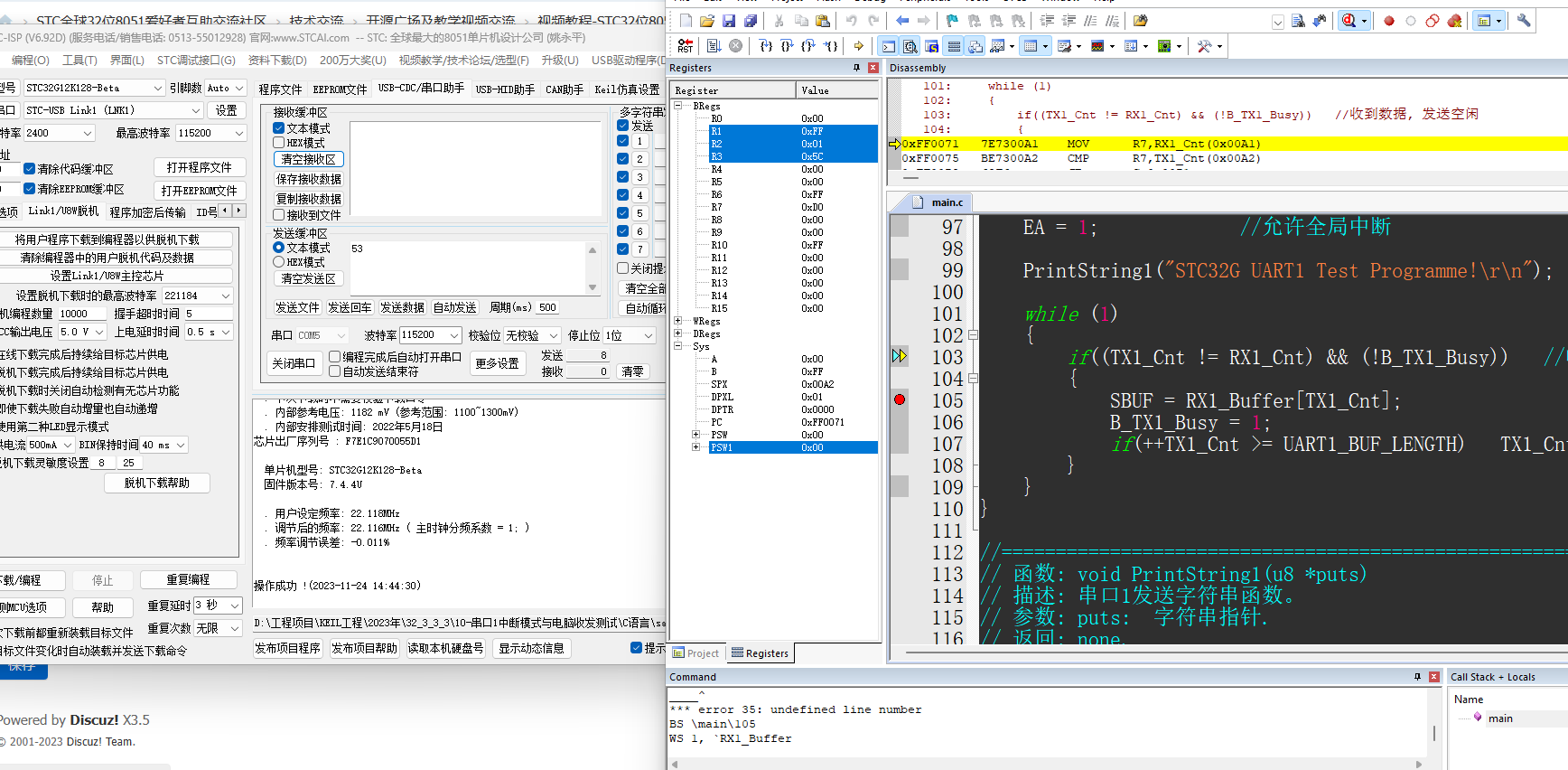Open the 停止位 1位 dropdown
The height and width of the screenshot is (770, 1568).
pos(648,335)
